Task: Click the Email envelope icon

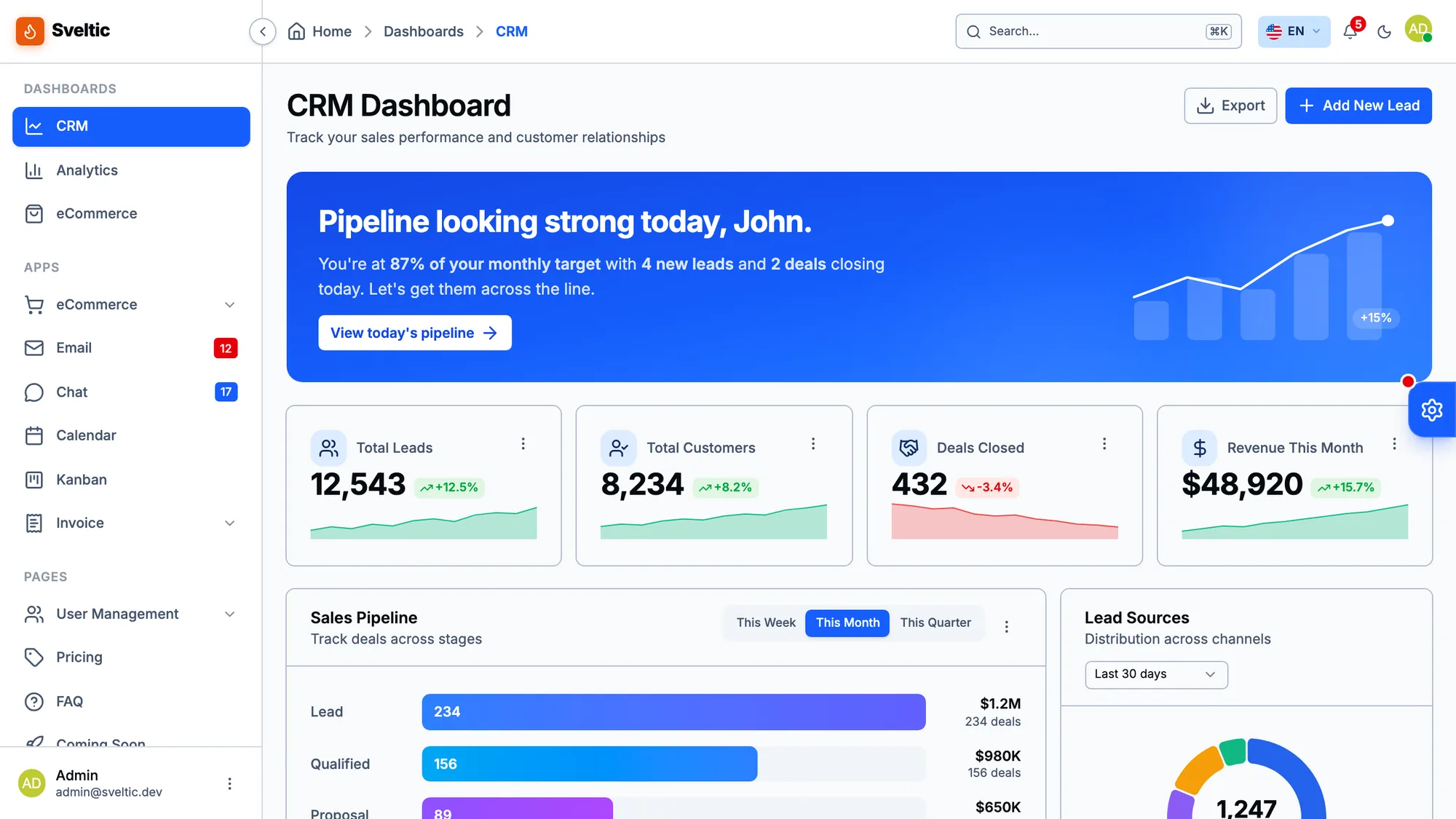Action: [x=34, y=348]
